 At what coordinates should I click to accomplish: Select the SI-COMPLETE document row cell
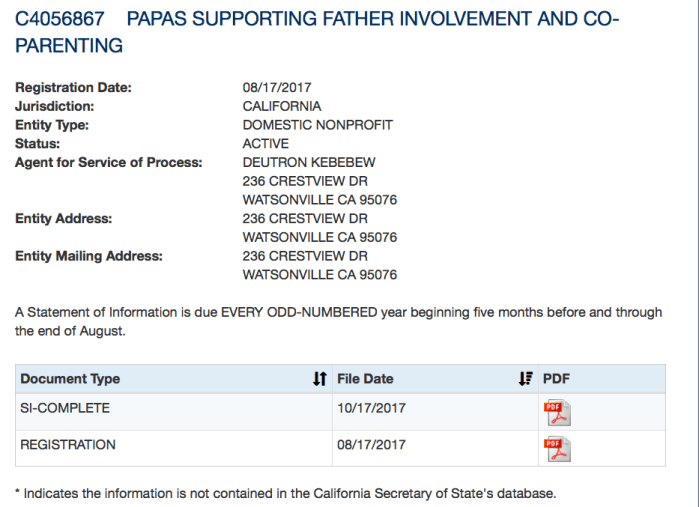(65, 408)
